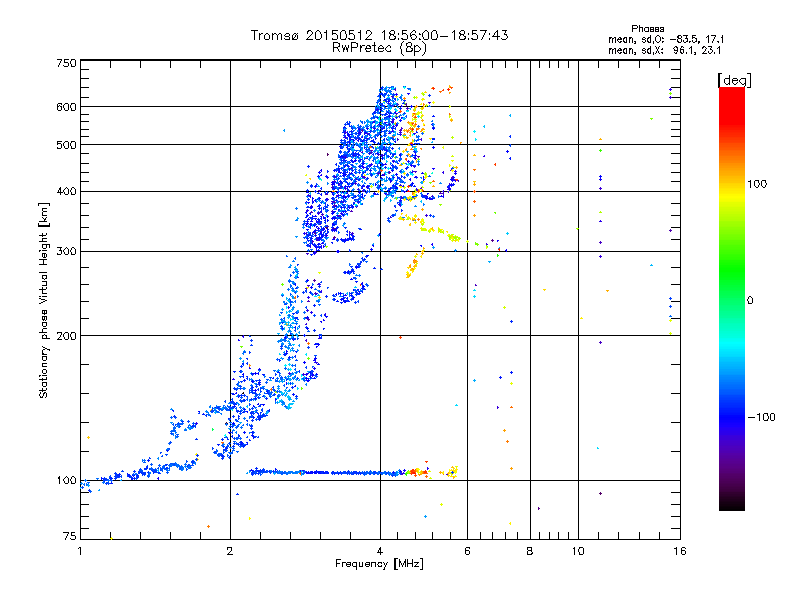800x600 pixels.
Task: Click the orange streak of points below 300 km
Action: [415, 263]
